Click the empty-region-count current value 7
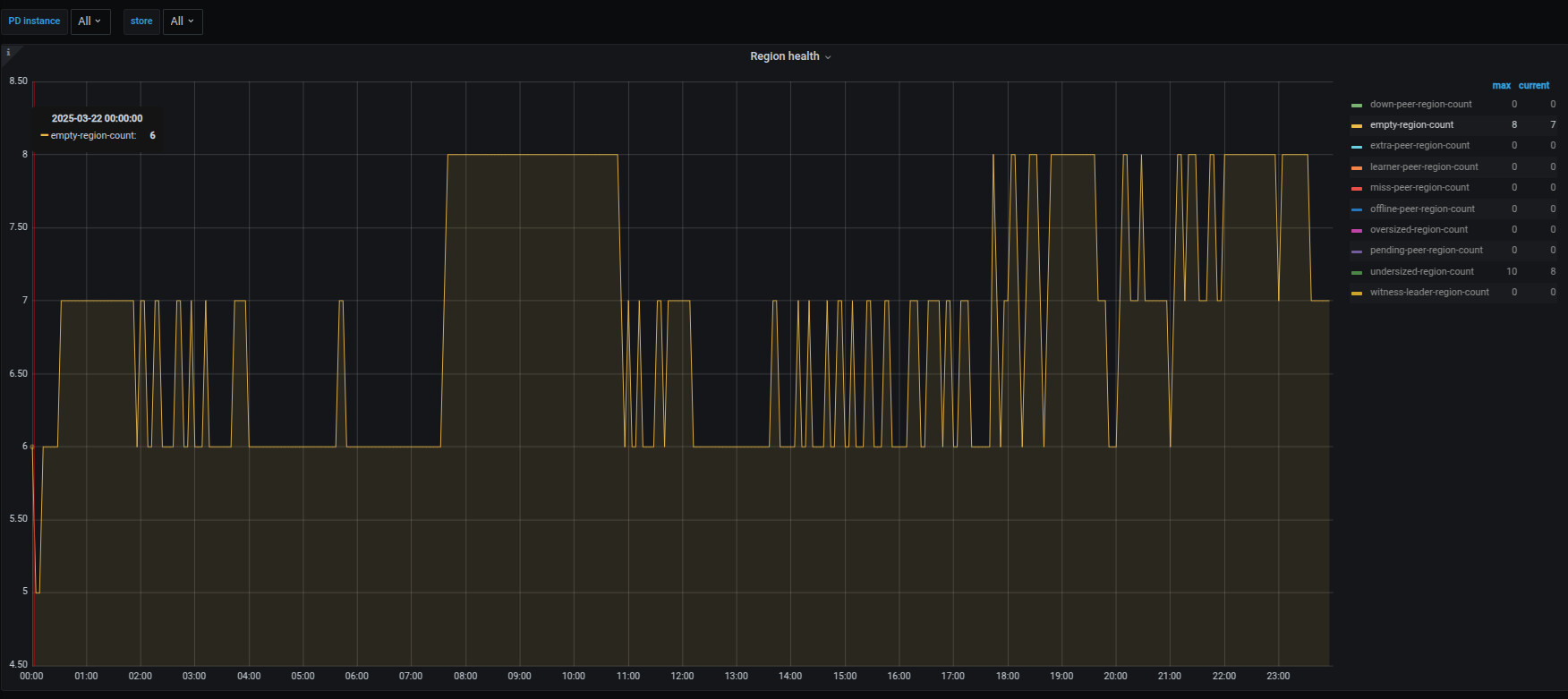The width and height of the screenshot is (1568, 699). point(1553,125)
